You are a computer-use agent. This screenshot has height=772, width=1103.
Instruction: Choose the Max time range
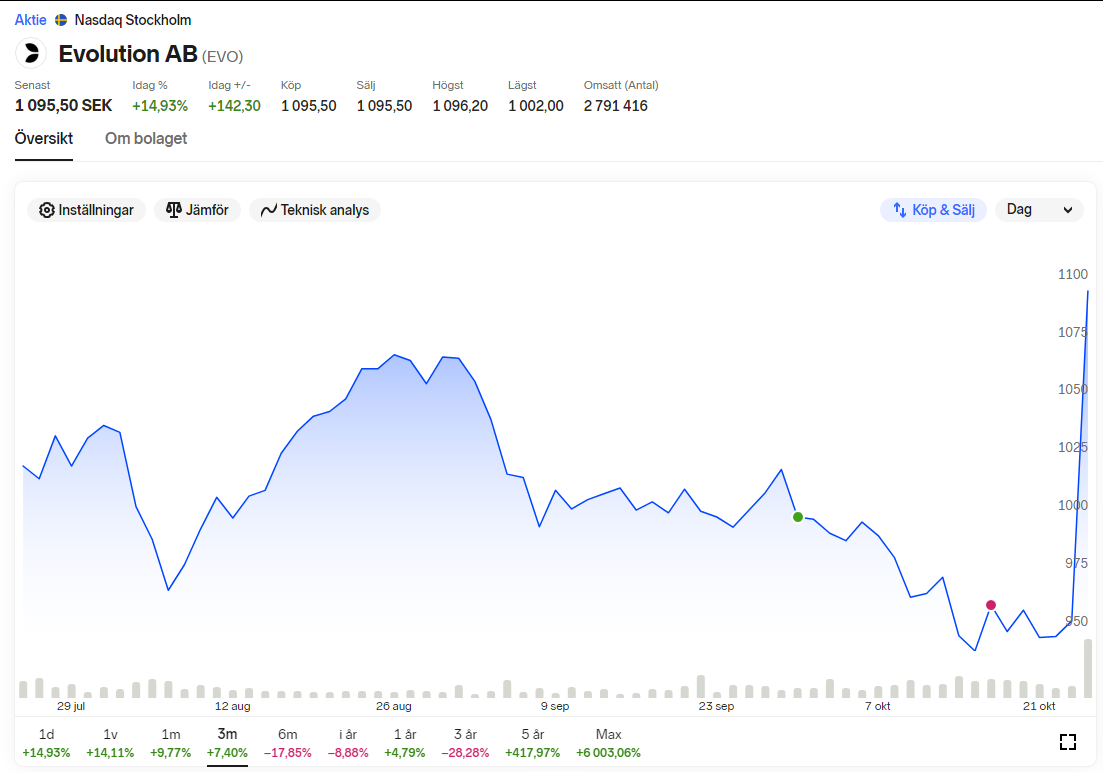pyautogui.click(x=608, y=743)
